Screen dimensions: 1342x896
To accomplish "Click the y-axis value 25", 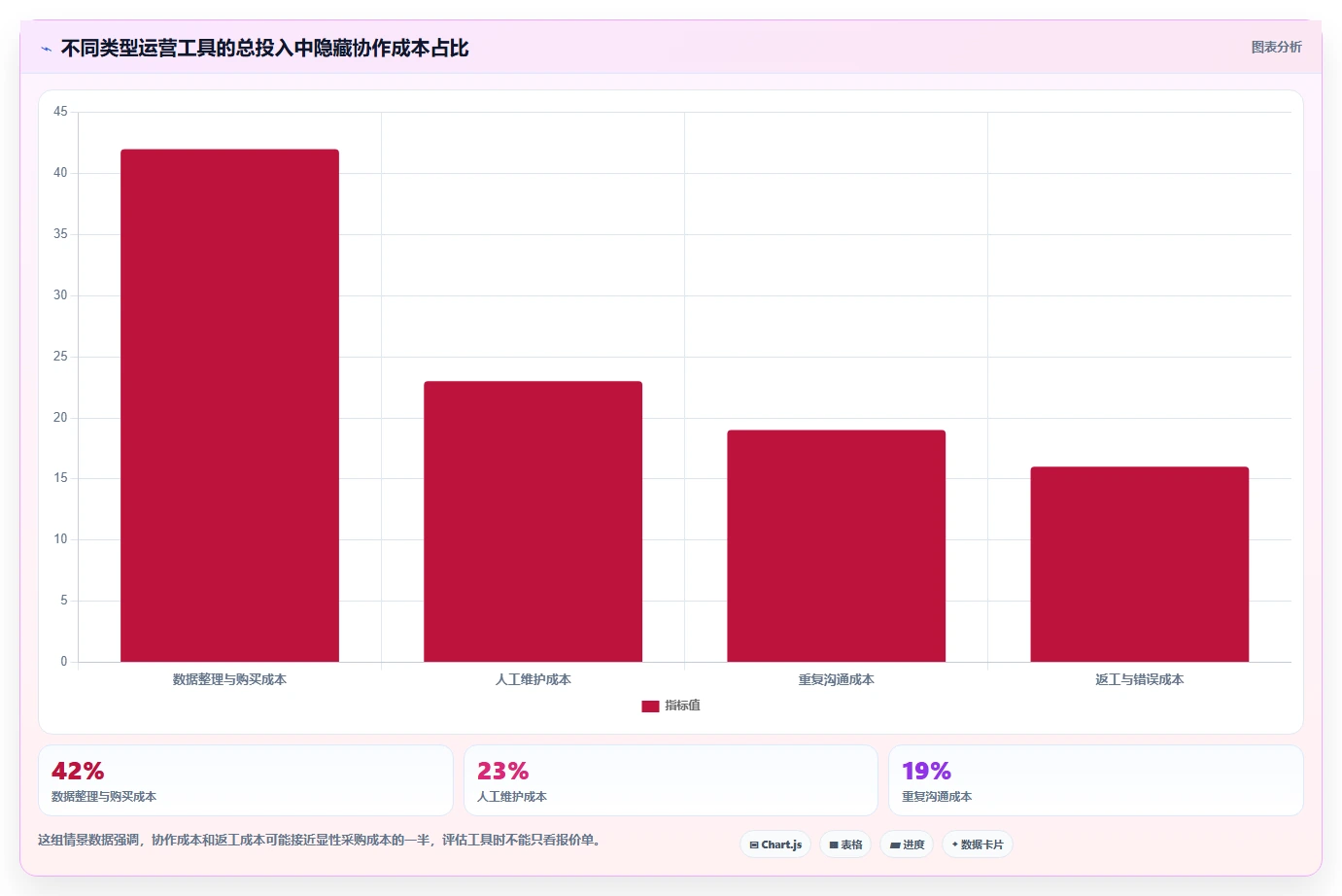I will pyautogui.click(x=60, y=357).
